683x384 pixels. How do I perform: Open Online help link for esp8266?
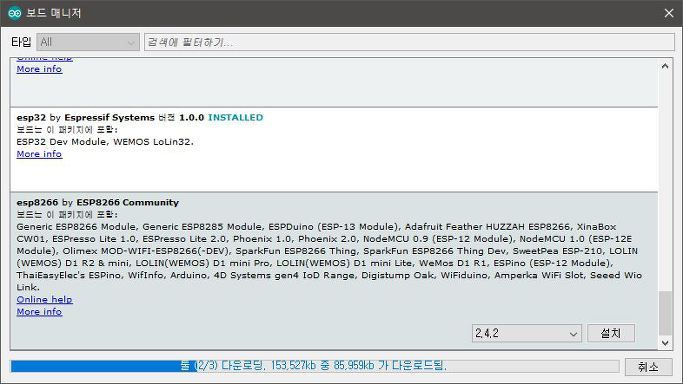[44, 300]
